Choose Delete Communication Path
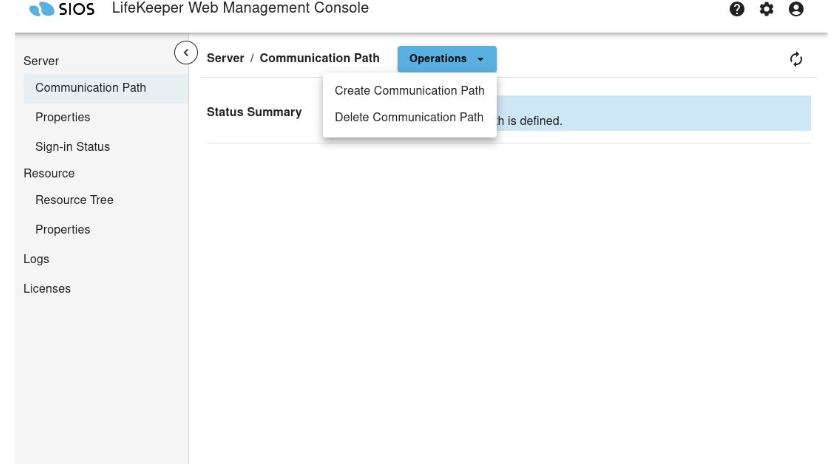The height and width of the screenshot is (474, 832). point(409,117)
